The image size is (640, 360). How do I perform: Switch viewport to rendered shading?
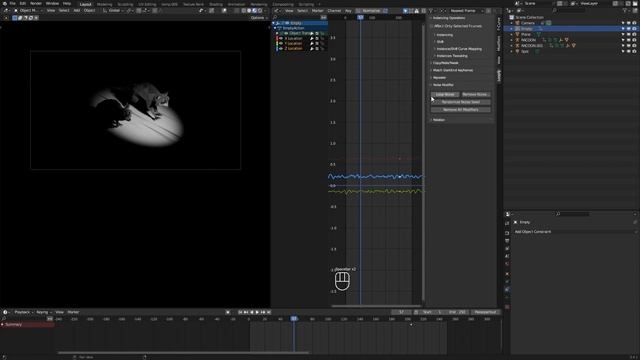pyautogui.click(x=260, y=11)
